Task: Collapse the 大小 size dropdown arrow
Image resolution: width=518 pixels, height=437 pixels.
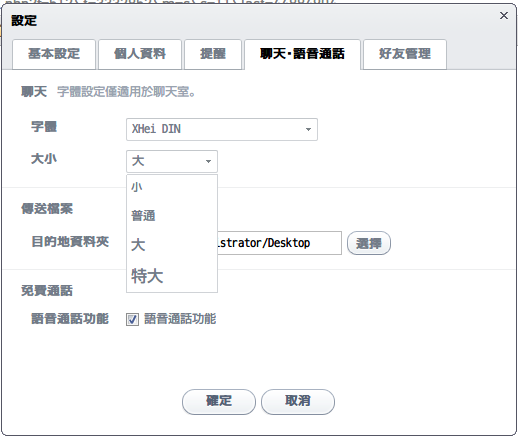Action: pos(208,161)
